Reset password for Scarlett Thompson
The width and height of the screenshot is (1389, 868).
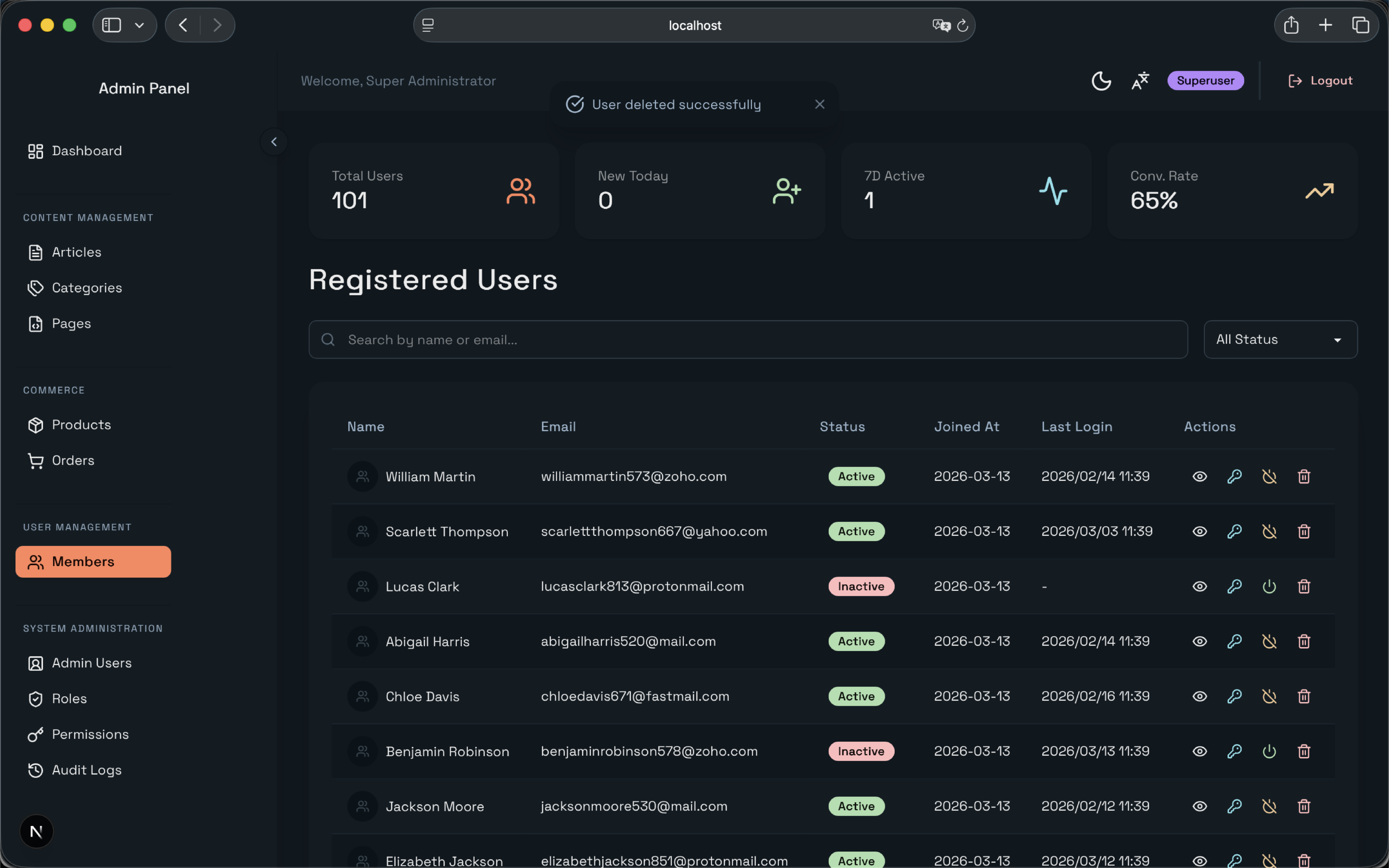click(x=1235, y=532)
